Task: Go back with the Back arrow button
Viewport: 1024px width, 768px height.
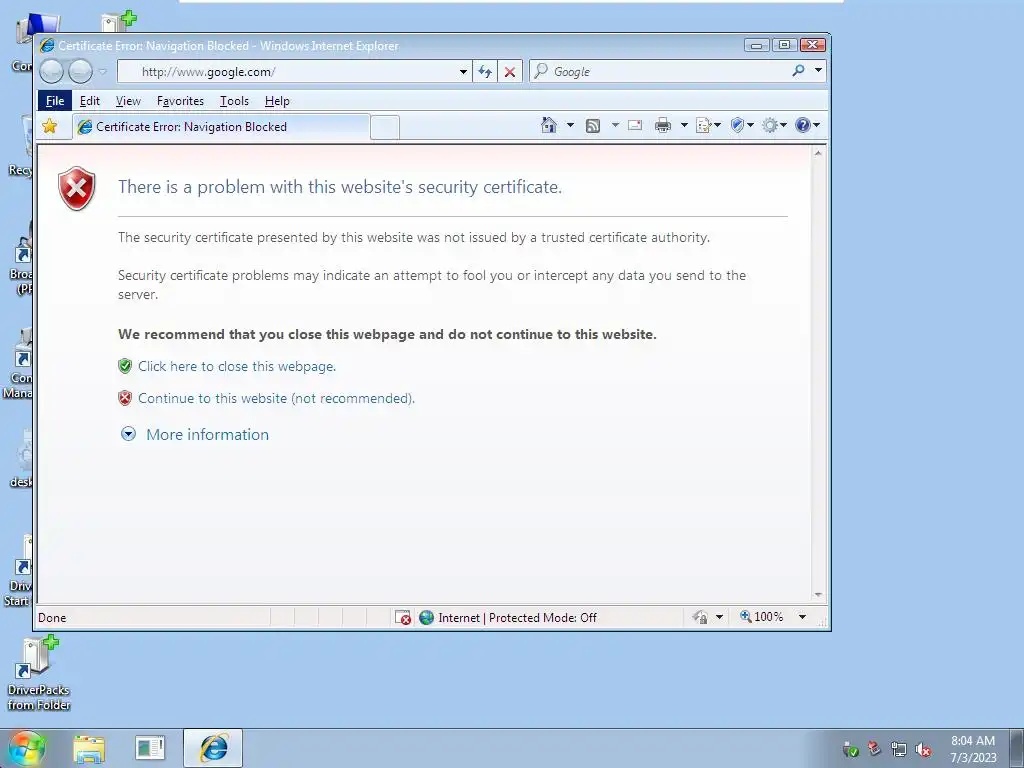Action: (52, 71)
